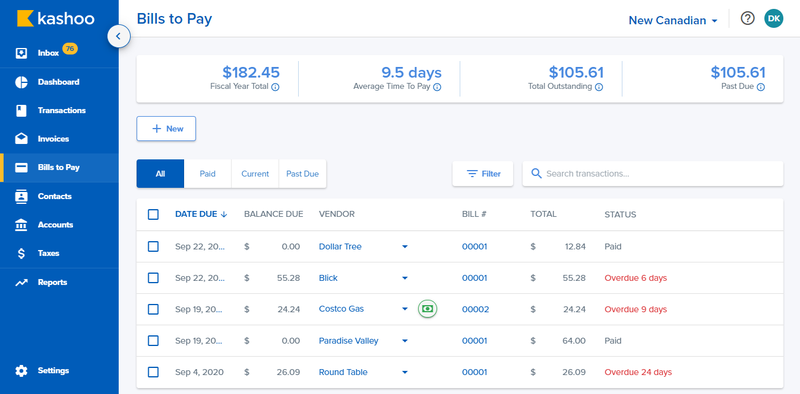Click the Taxes dollar sign icon
This screenshot has height=394, width=800.
pyautogui.click(x=21, y=254)
